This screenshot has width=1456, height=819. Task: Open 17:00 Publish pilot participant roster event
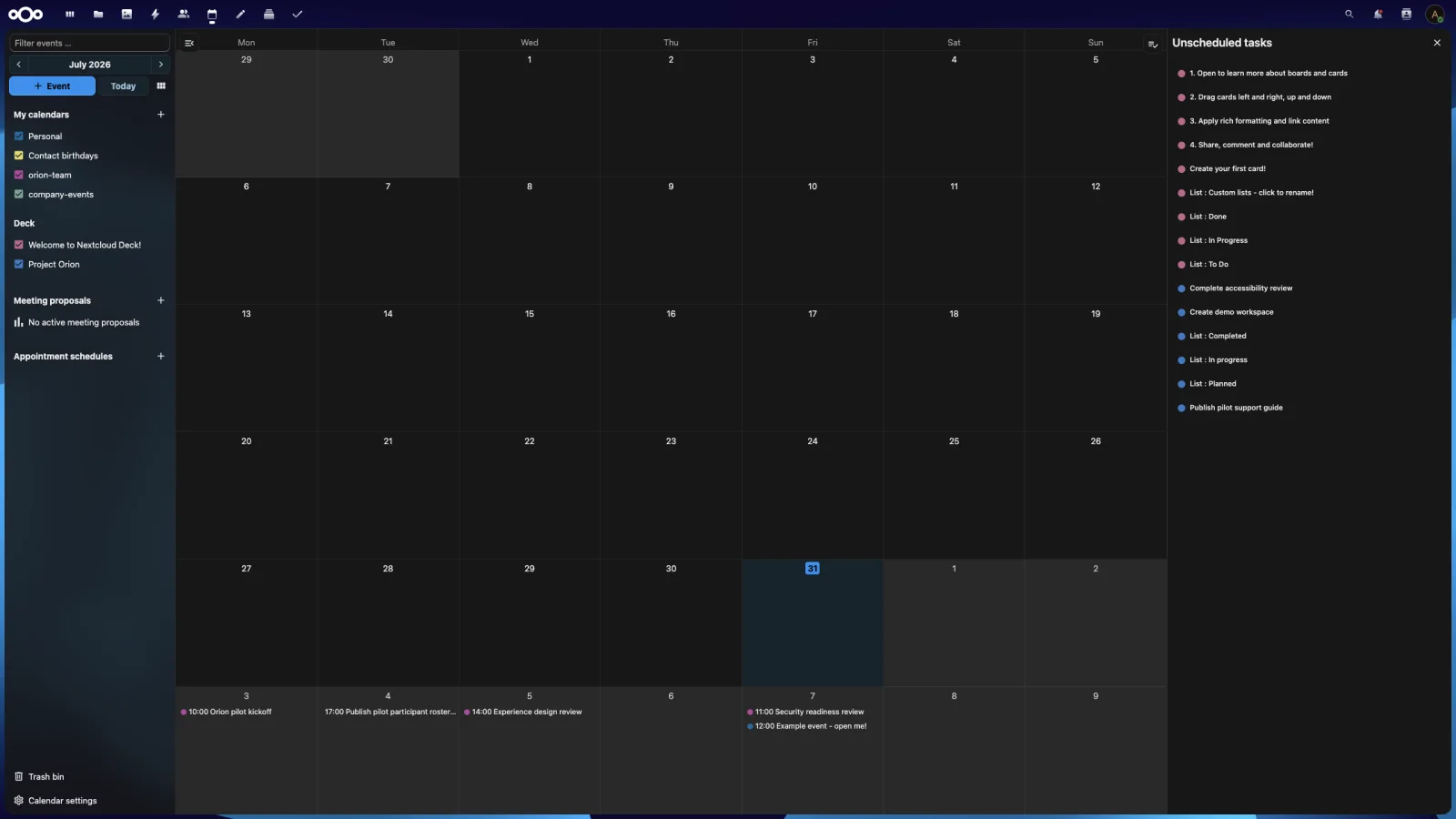[388, 712]
